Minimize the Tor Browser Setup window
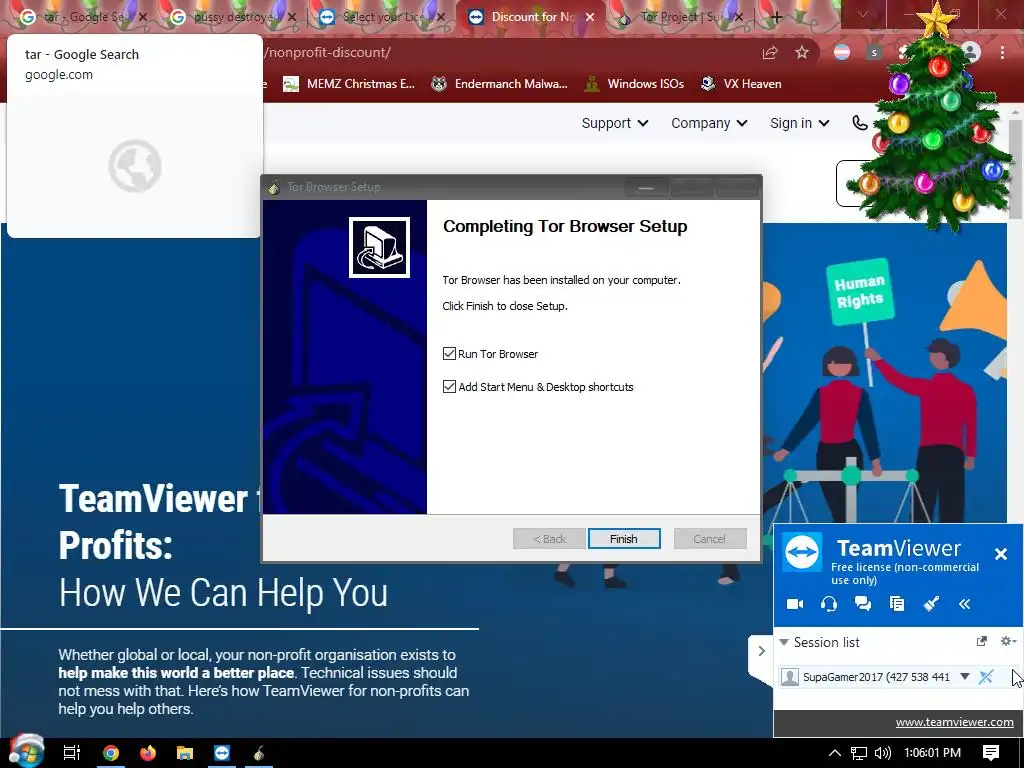The height and width of the screenshot is (768, 1024). tap(647, 187)
